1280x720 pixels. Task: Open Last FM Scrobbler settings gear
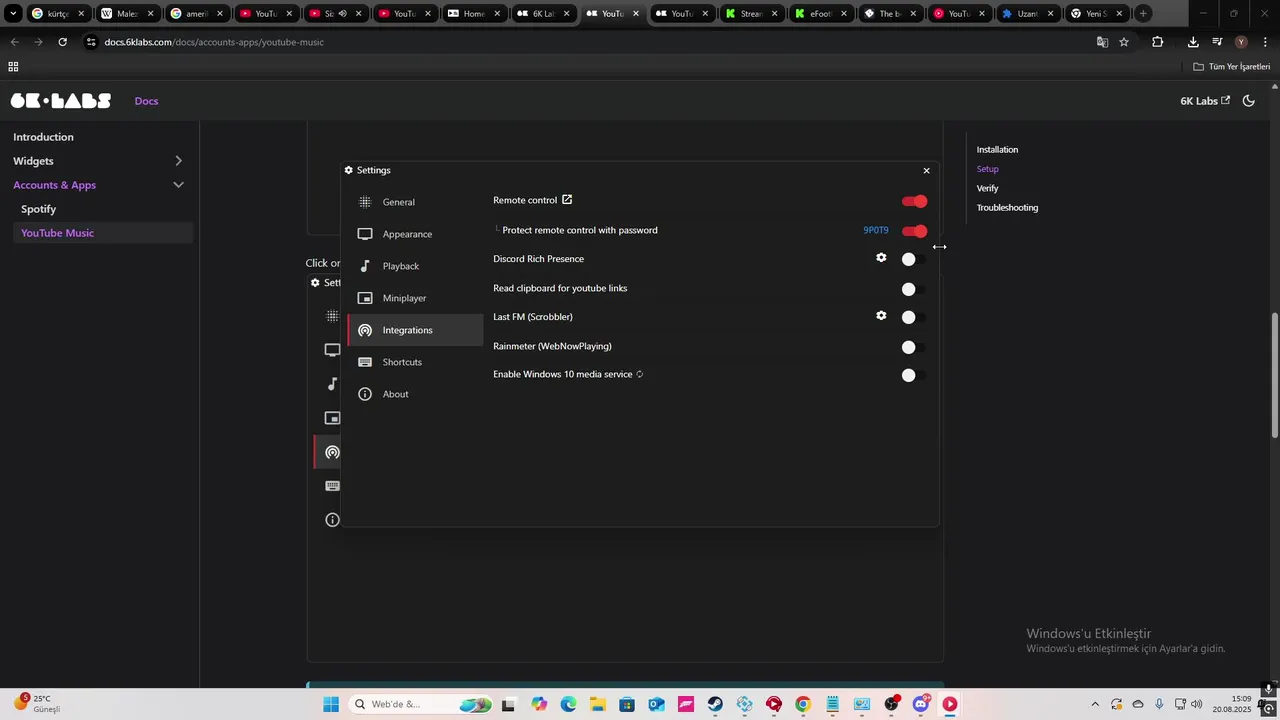(881, 316)
